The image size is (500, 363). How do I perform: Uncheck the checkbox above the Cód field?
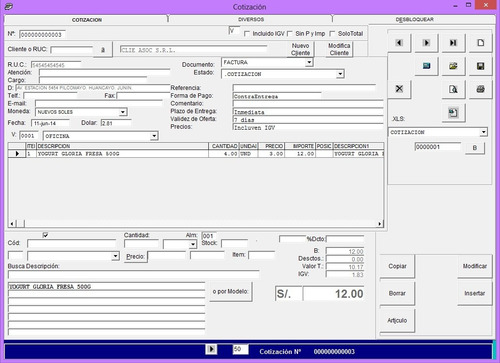46,235
